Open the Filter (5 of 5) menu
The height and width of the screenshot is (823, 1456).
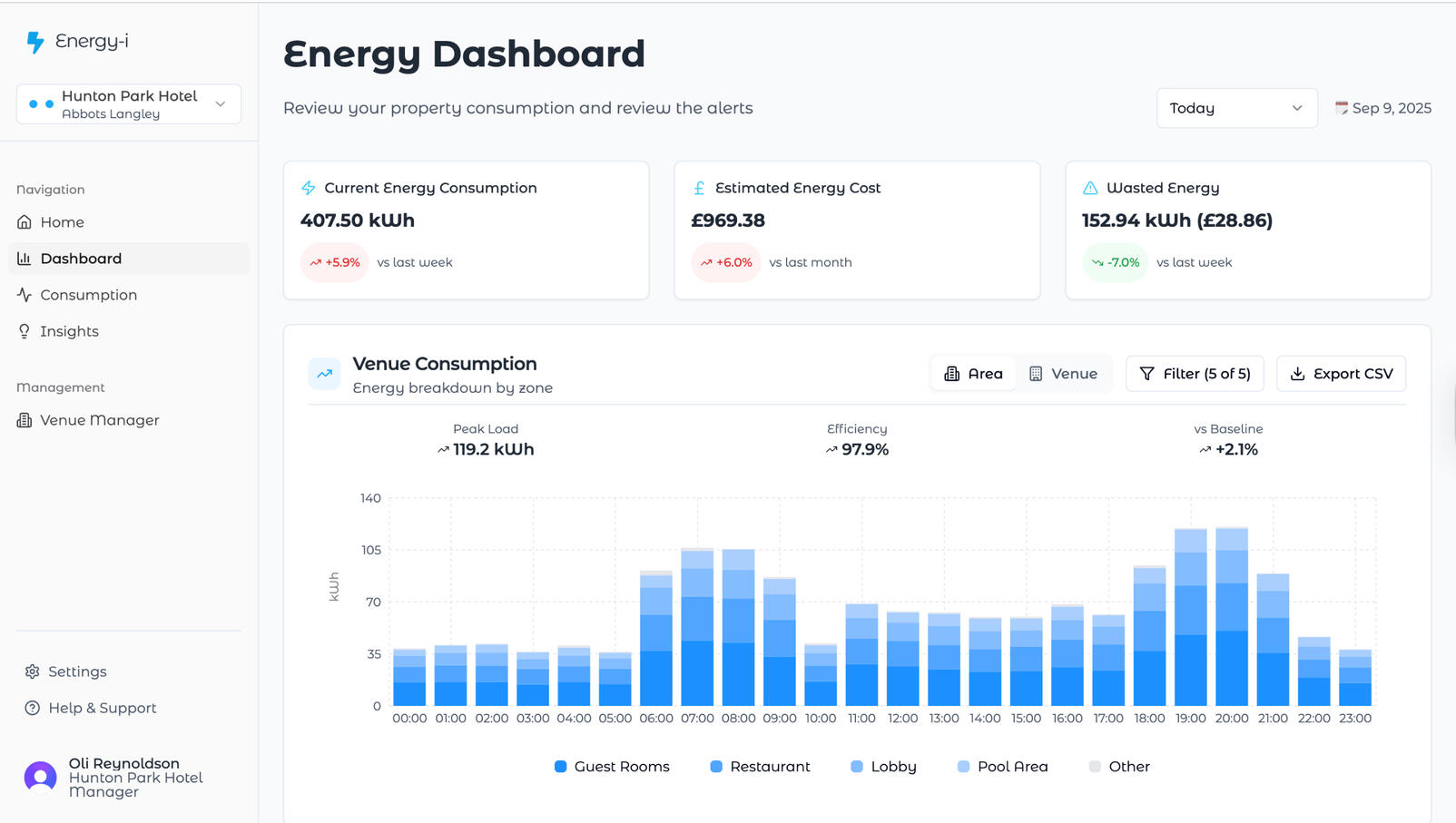(1195, 373)
